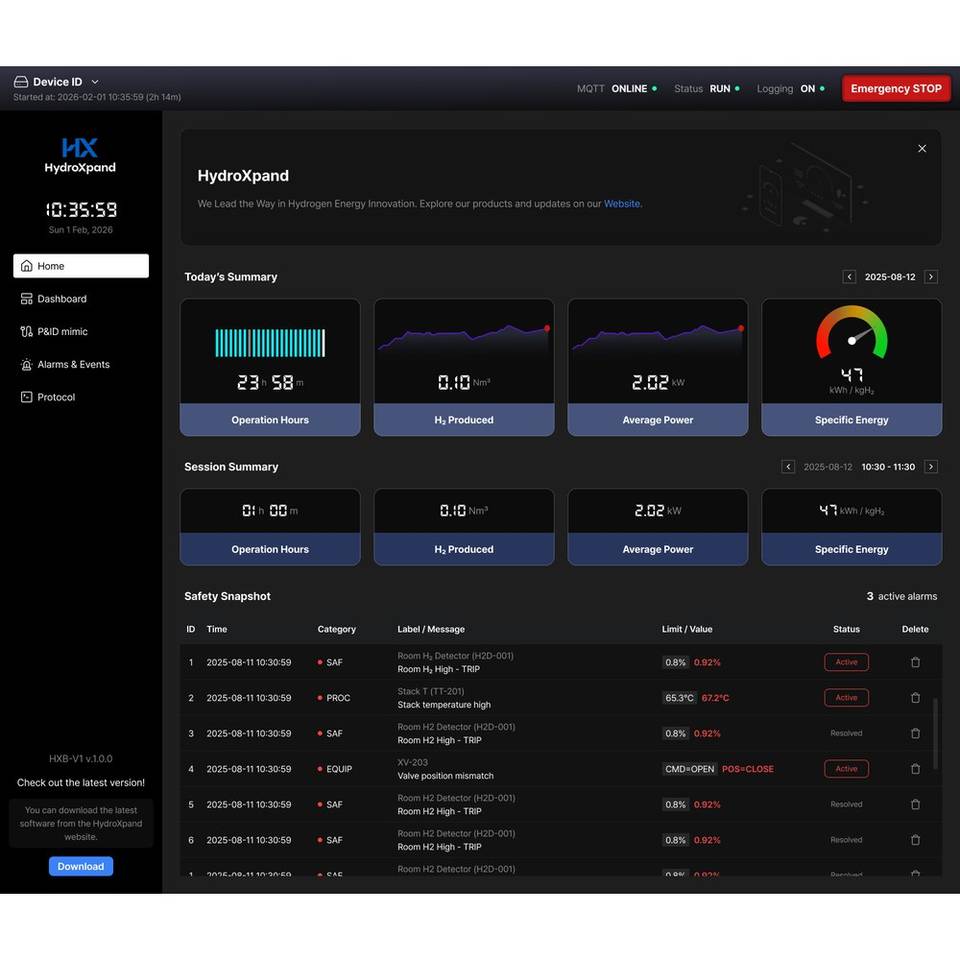The width and height of the screenshot is (960, 960).
Task: Delete Valve position mismatch alarm row
Action: [915, 769]
